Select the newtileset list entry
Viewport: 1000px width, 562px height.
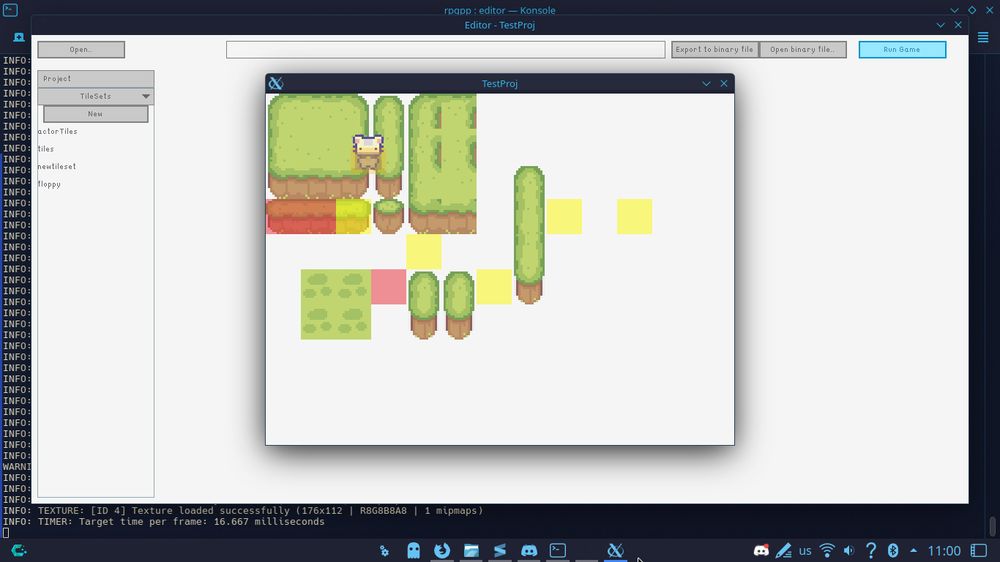click(x=57, y=166)
